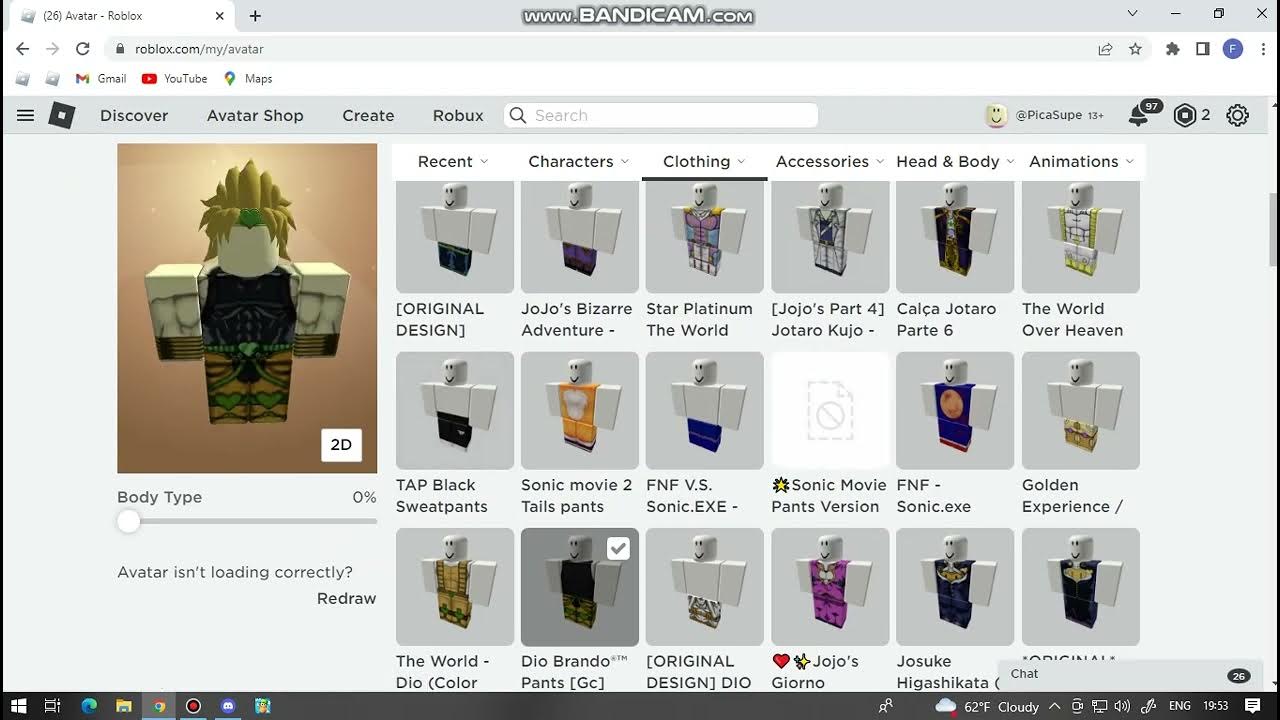Open the browser extensions puzzle icon

point(1172,49)
